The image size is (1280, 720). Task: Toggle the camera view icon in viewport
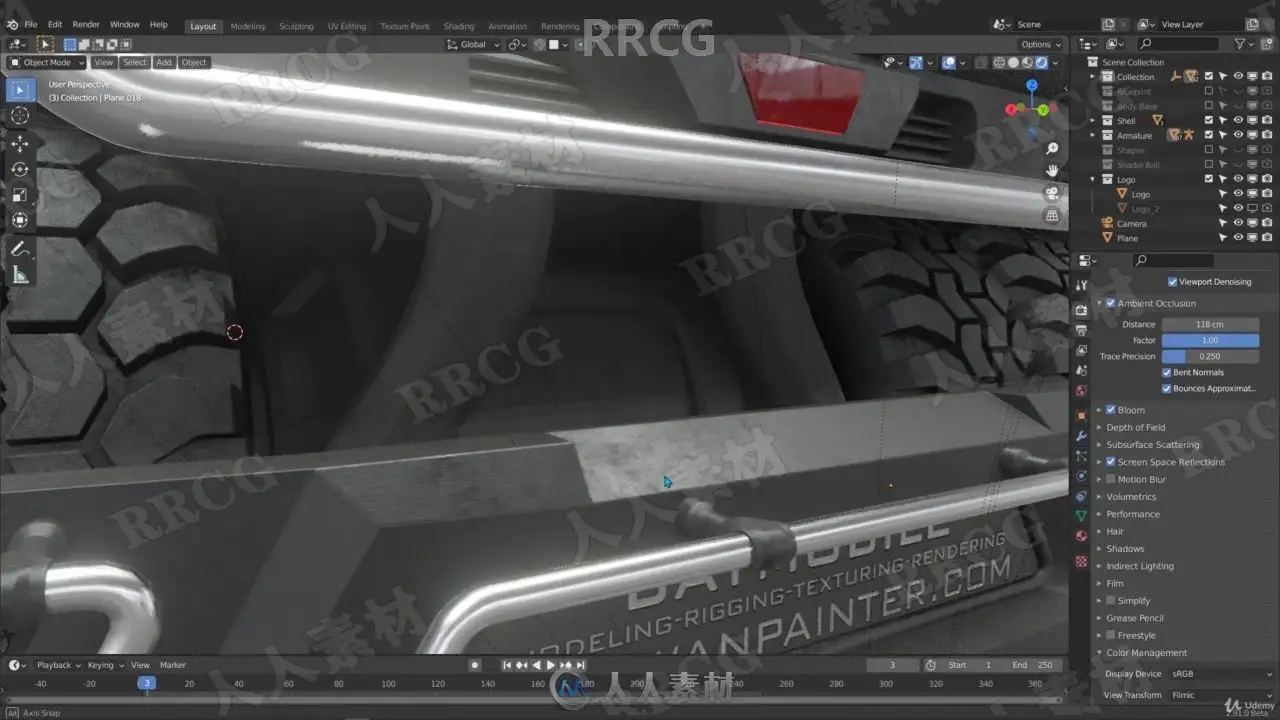pyautogui.click(x=1052, y=193)
